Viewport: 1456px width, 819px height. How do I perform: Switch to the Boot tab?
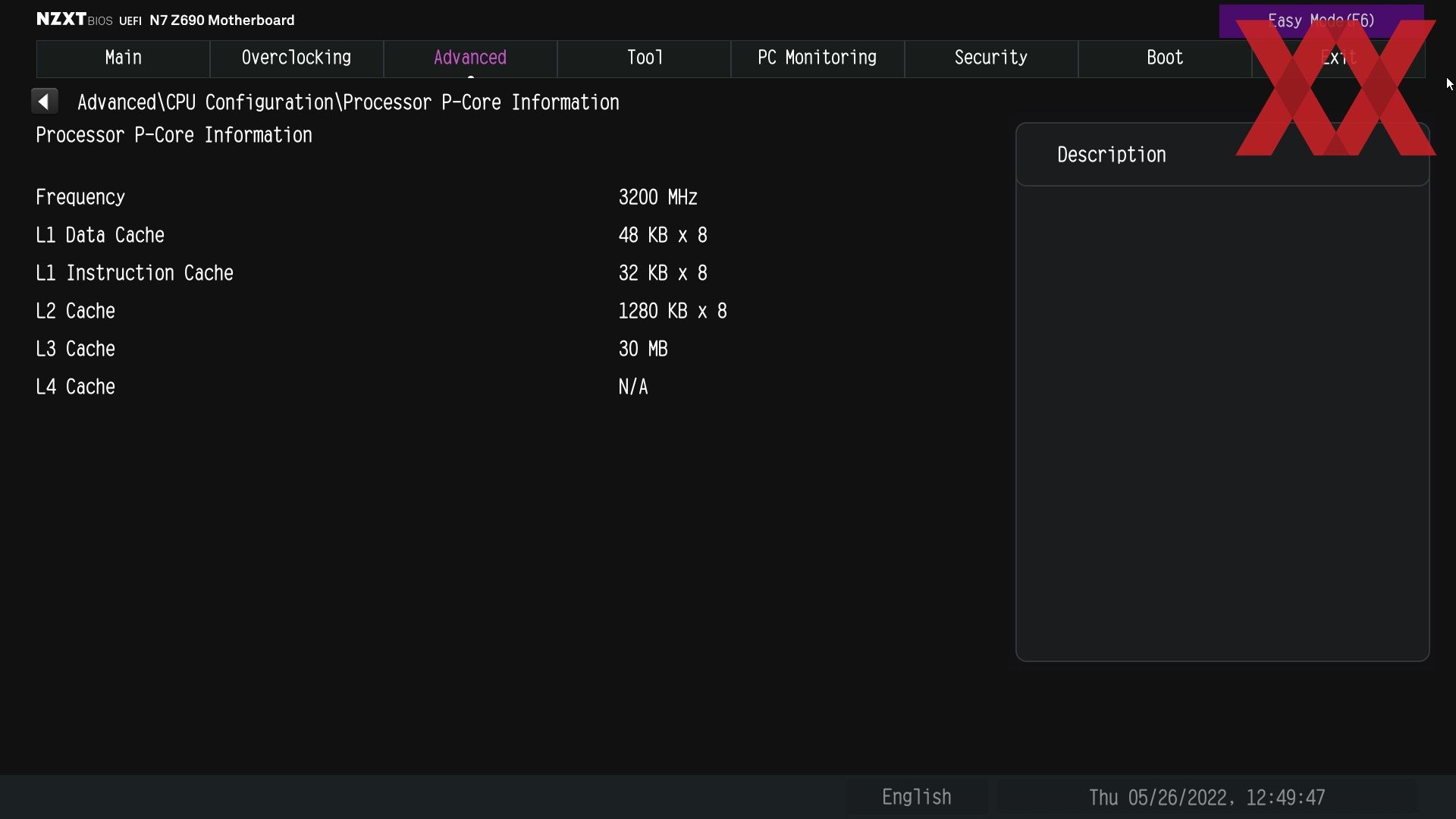click(x=1165, y=58)
